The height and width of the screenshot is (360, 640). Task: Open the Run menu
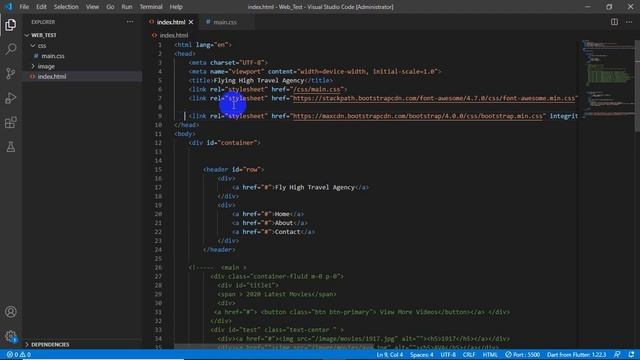point(127,7)
